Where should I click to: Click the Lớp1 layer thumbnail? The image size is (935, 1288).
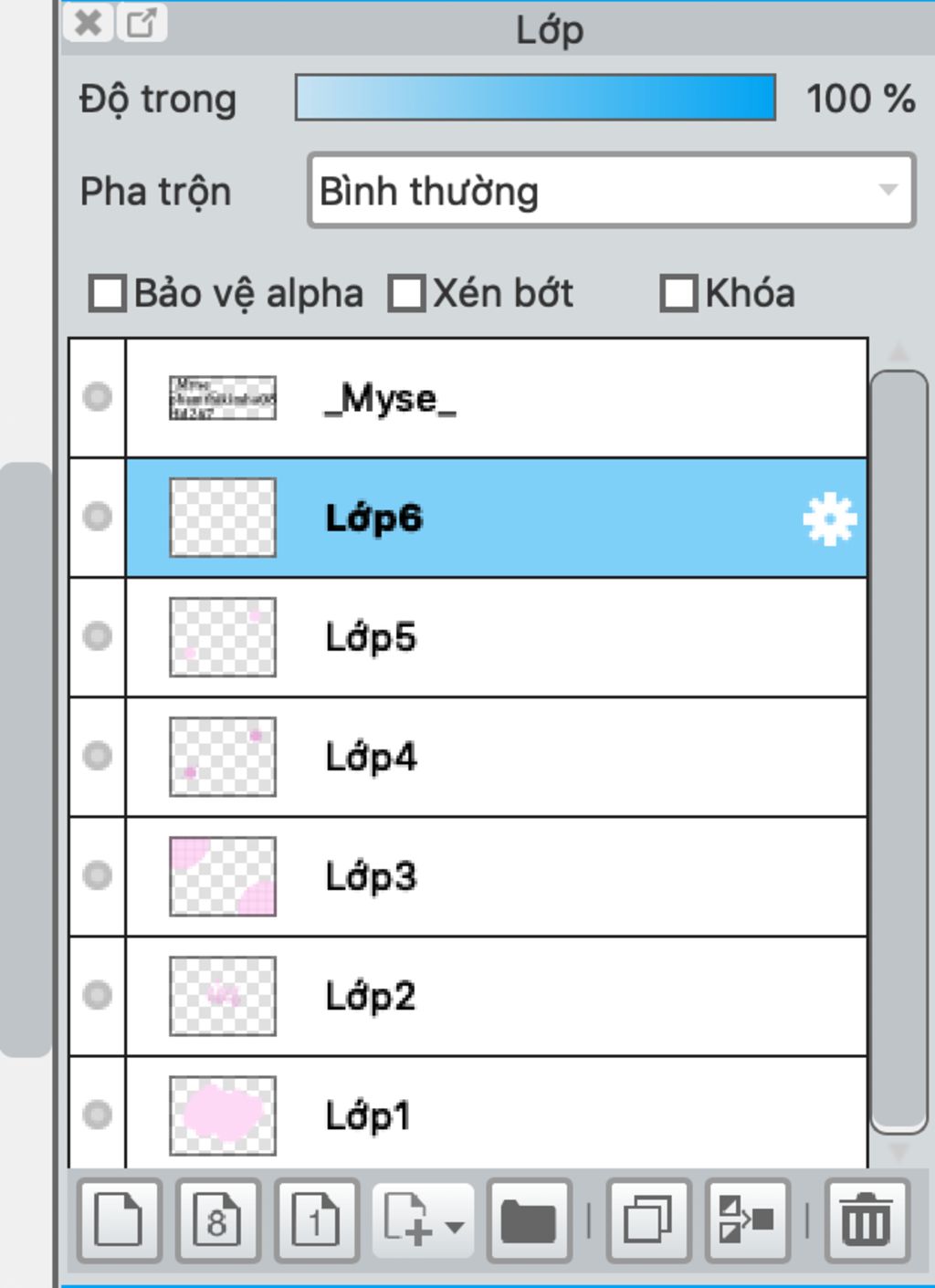pos(223,1115)
